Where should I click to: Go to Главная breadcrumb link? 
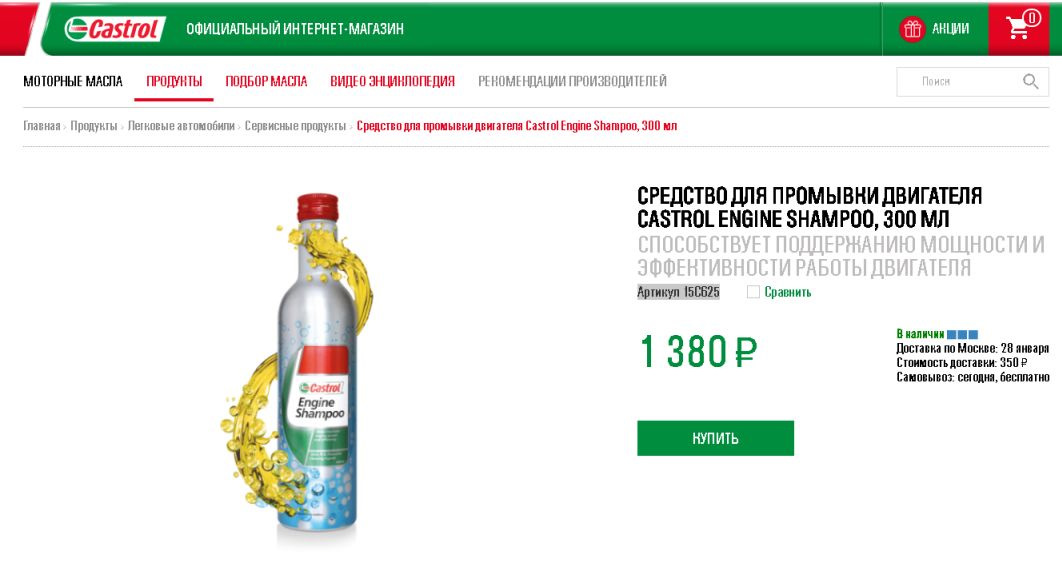pyautogui.click(x=41, y=126)
